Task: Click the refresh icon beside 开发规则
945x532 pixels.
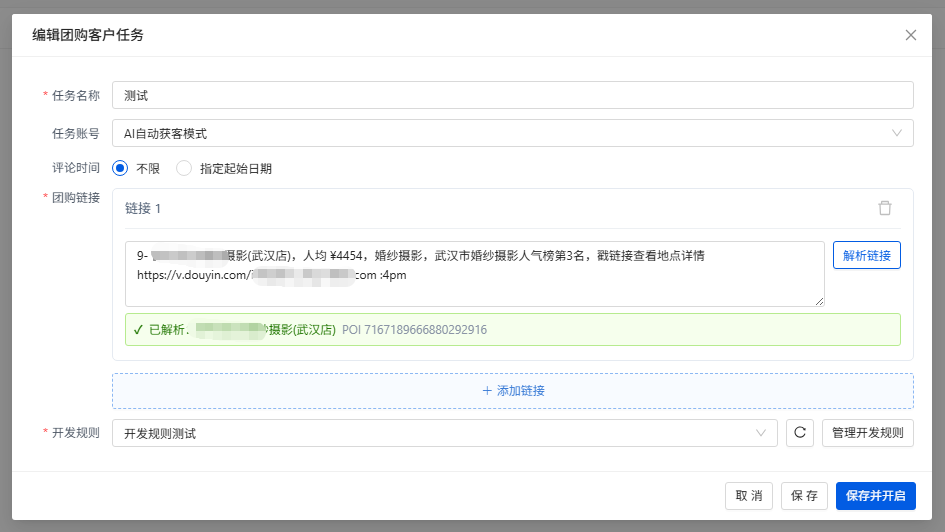Action: pos(800,433)
